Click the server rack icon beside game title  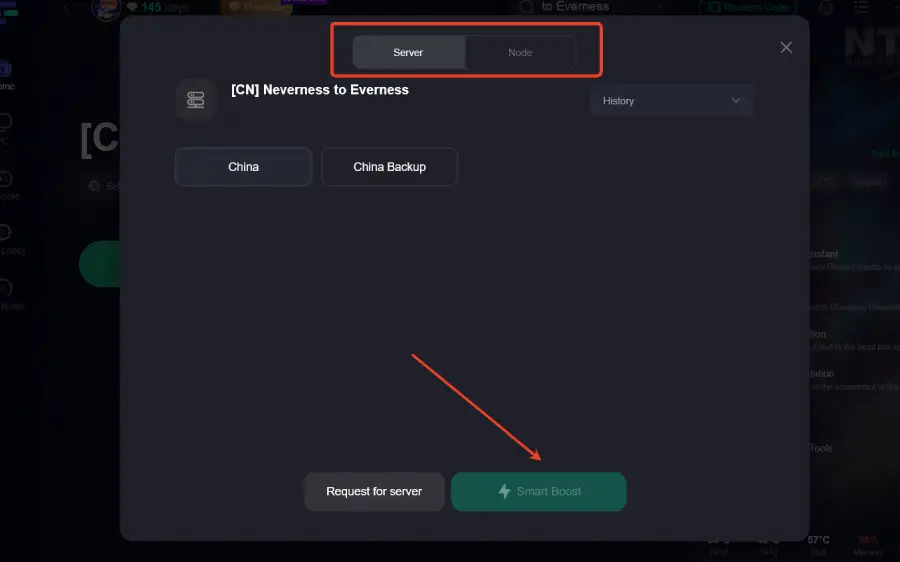coord(196,100)
